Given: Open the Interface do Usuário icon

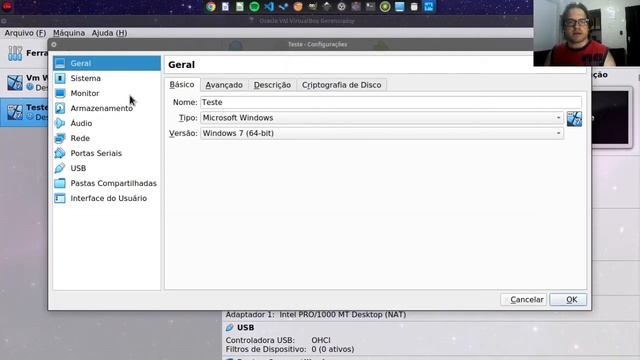Looking at the screenshot, I should click(60, 198).
